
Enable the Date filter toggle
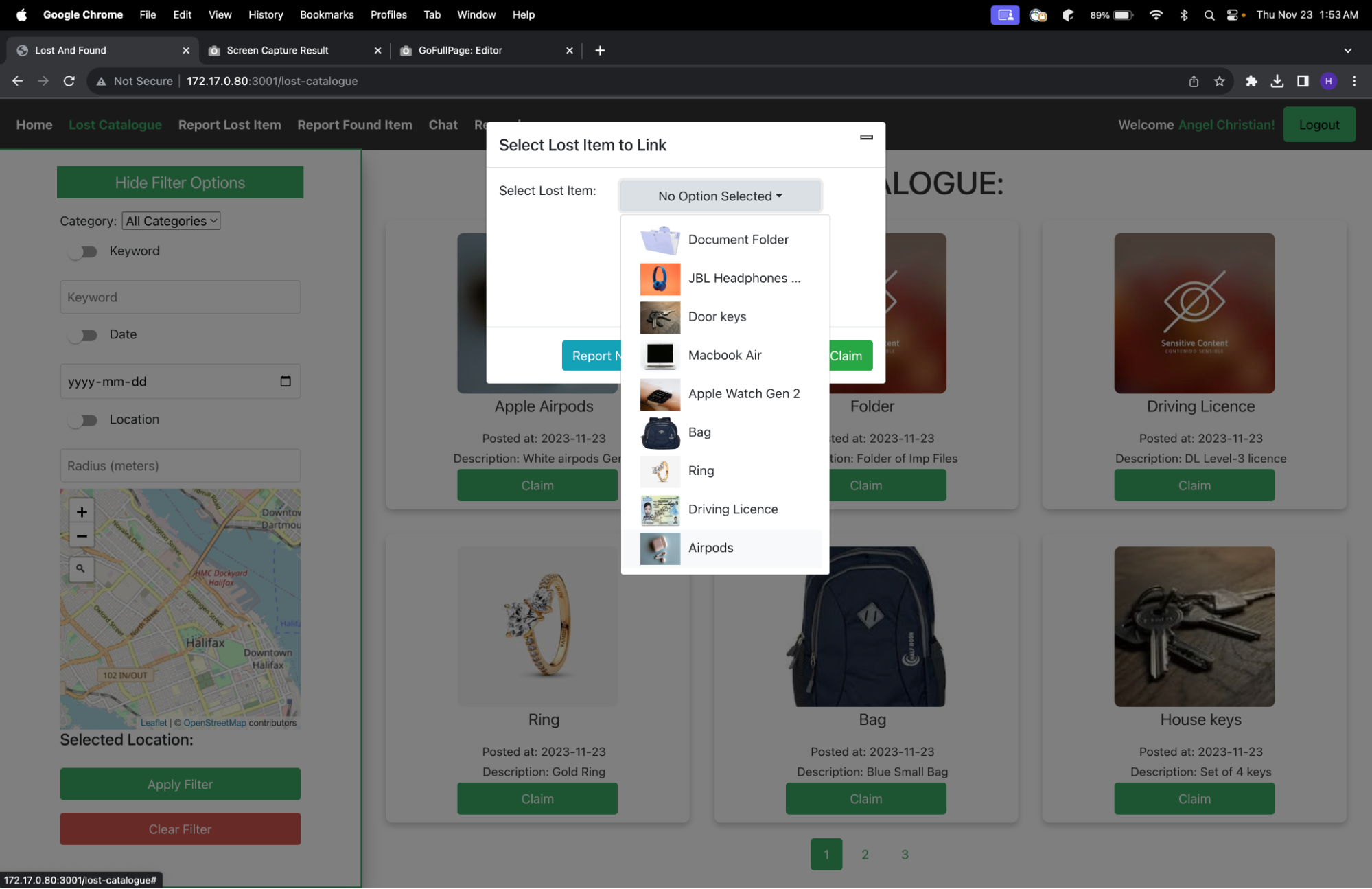[84, 335]
